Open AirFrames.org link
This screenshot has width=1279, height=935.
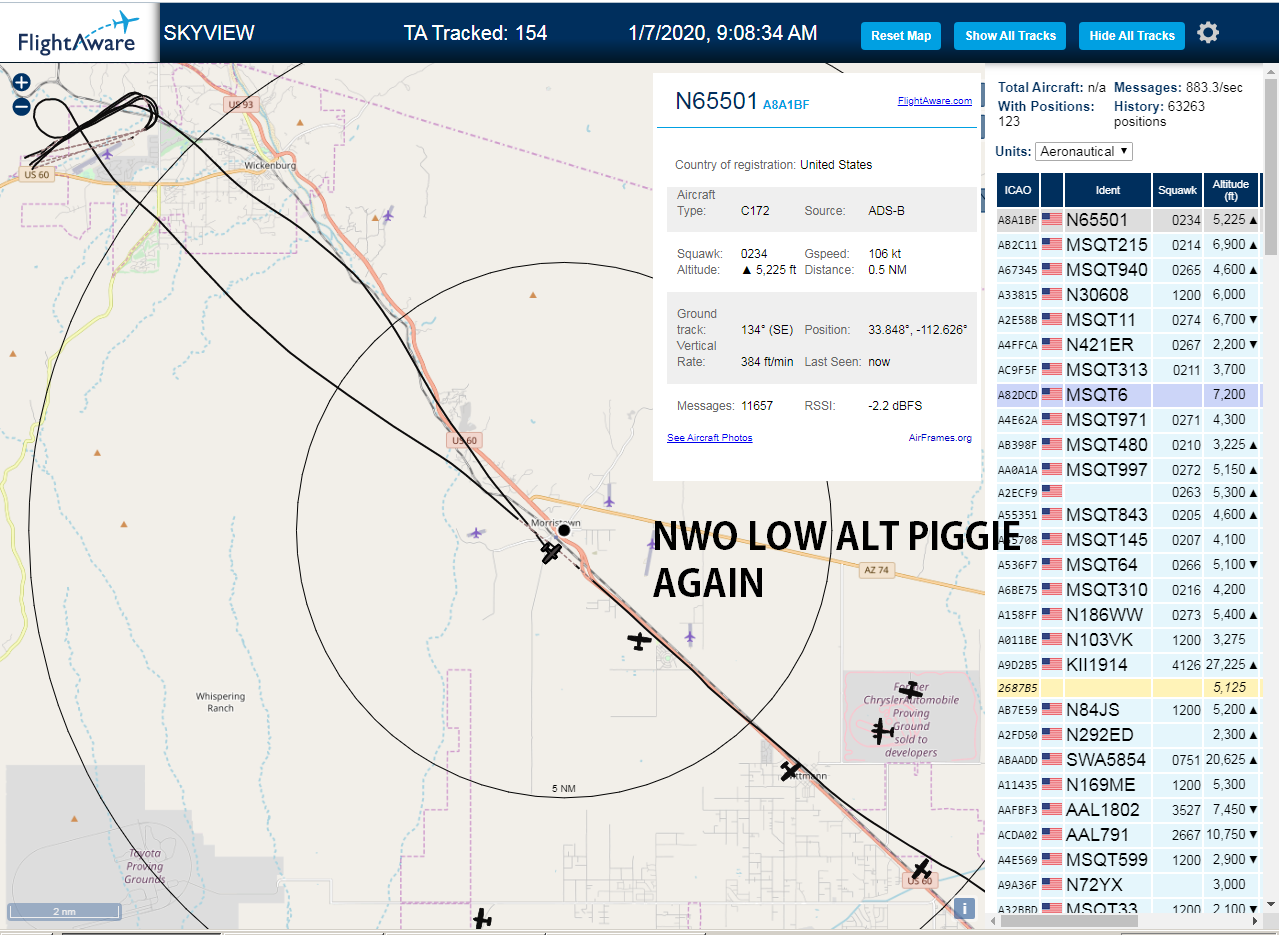pos(940,438)
